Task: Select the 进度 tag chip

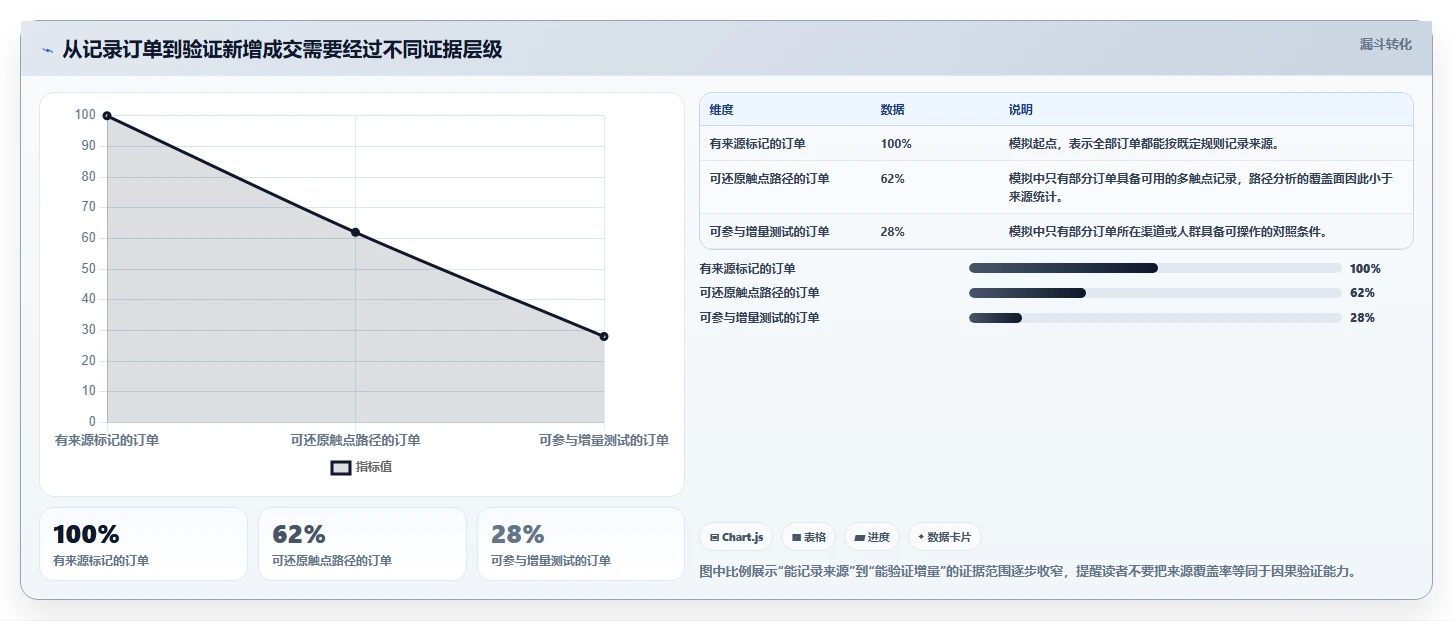Action: pos(872,537)
